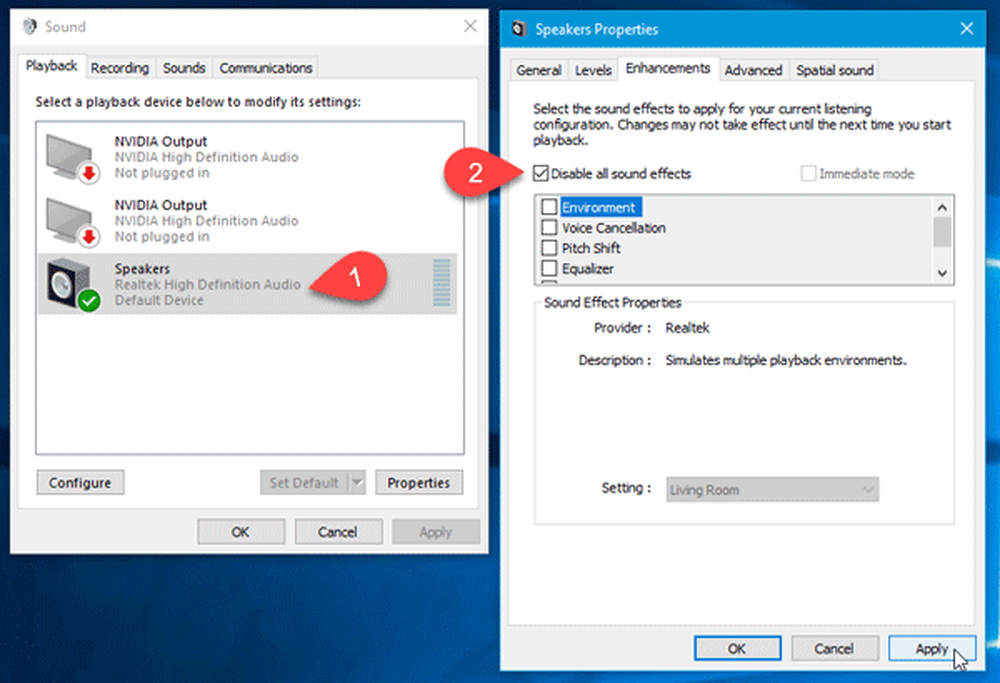Screen dimensions: 1000x683
Task: Close the Sound dialog window
Action: click(x=470, y=27)
